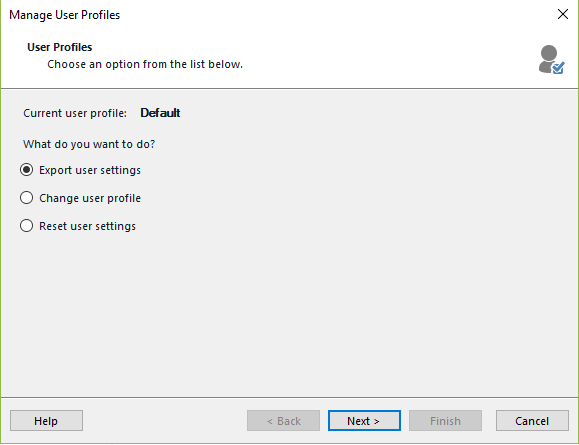This screenshot has width=579, height=445.
Task: Click the bold Default profile name
Action: [160, 113]
